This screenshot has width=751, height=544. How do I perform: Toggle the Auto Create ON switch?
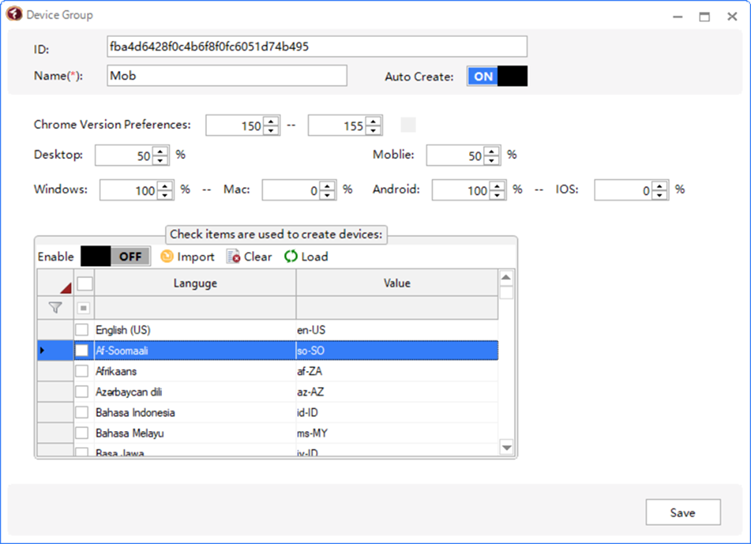[497, 76]
